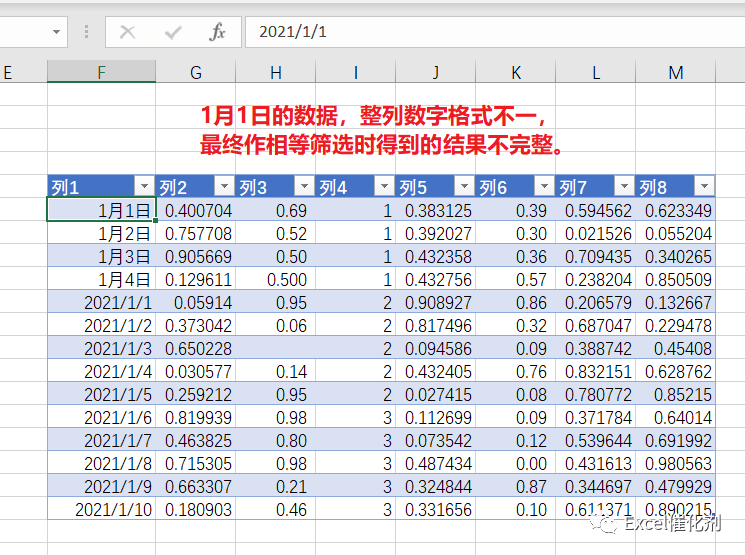Select cell containing 2021/1/10
Viewport: 745px width, 555px height.
click(x=101, y=509)
